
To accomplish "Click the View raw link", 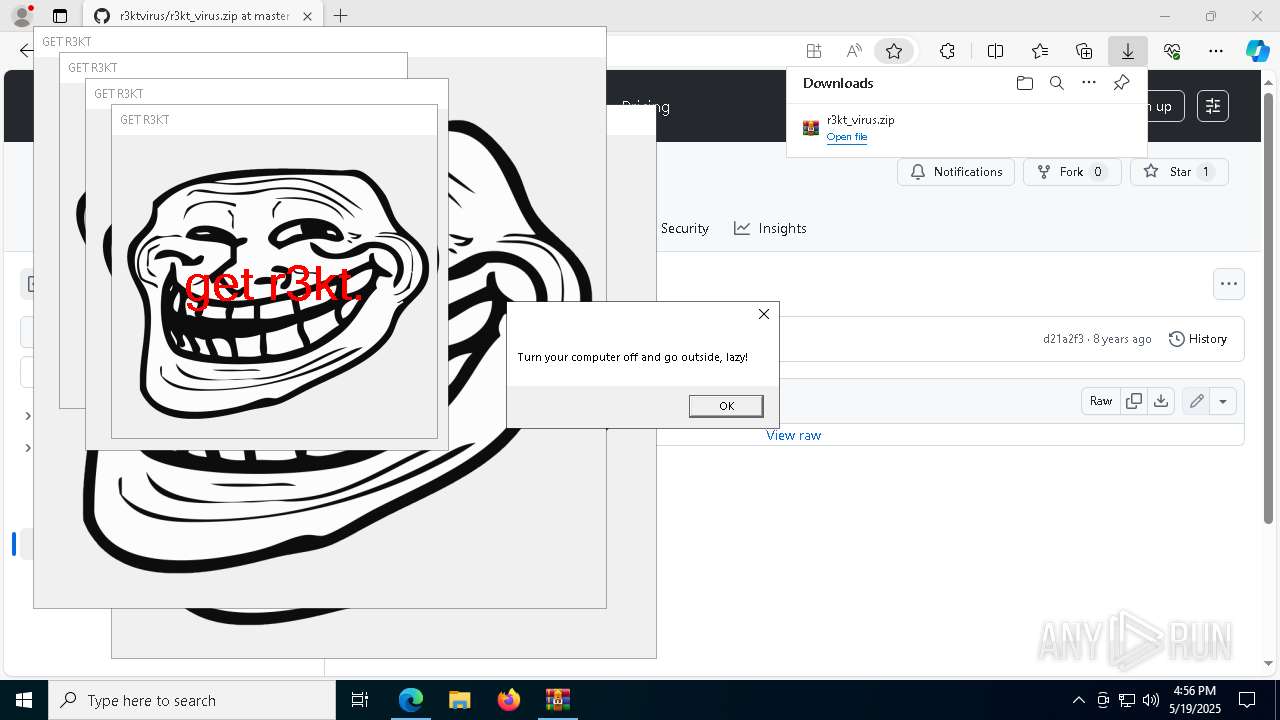I will [x=793, y=435].
